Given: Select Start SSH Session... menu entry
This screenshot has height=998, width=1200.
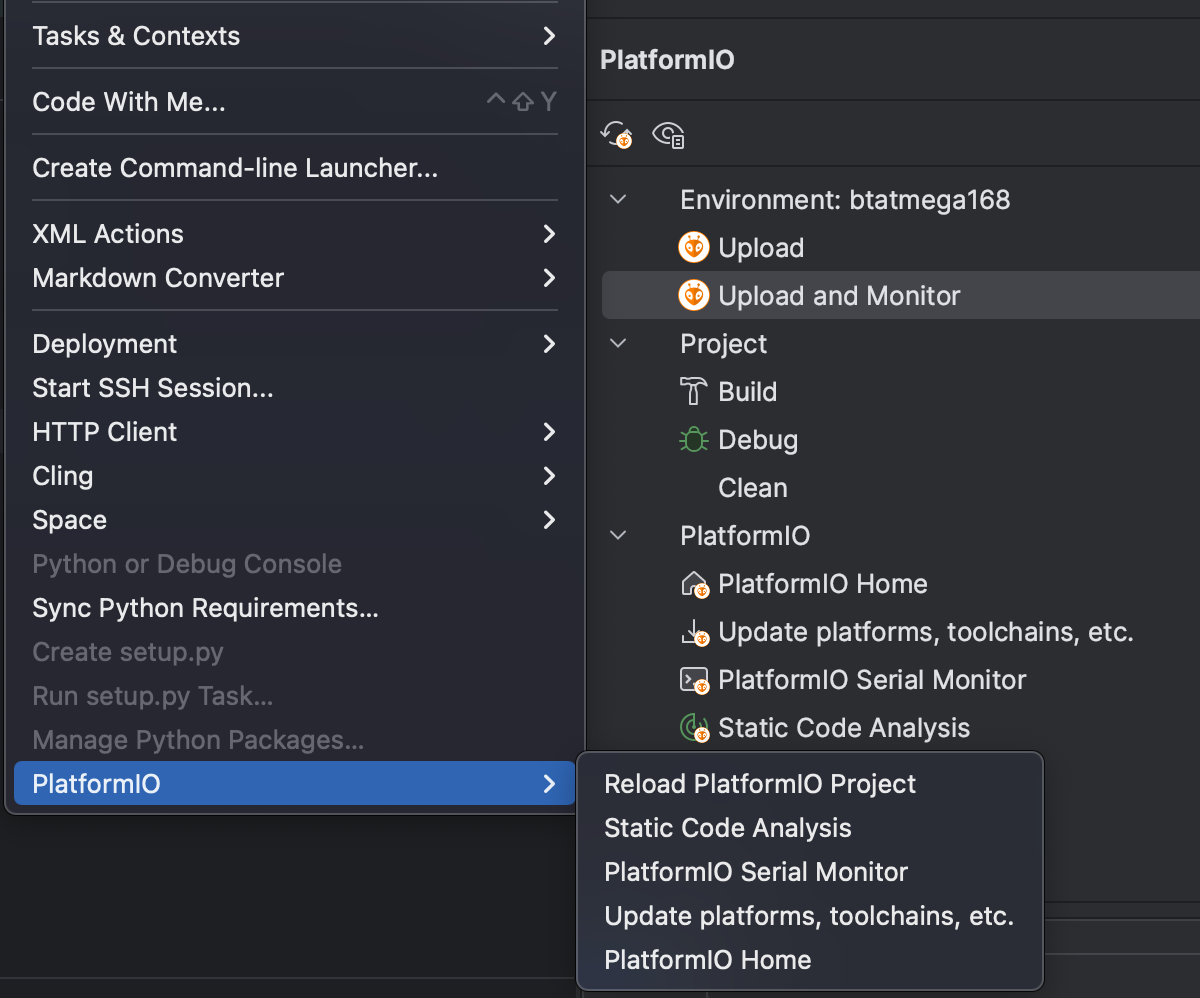Looking at the screenshot, I should (153, 388).
